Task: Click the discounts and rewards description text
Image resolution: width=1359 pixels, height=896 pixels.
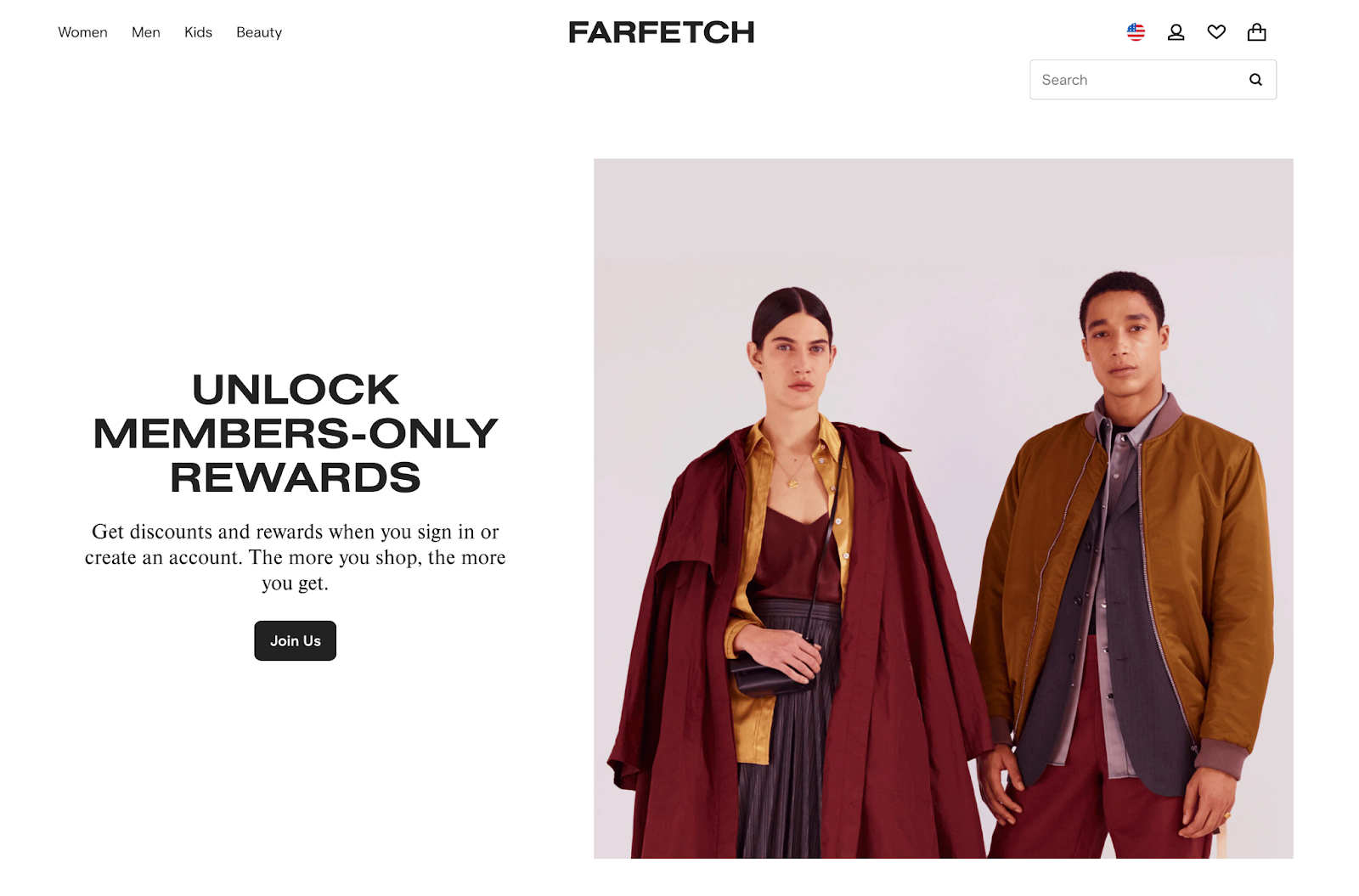Action: point(295,557)
